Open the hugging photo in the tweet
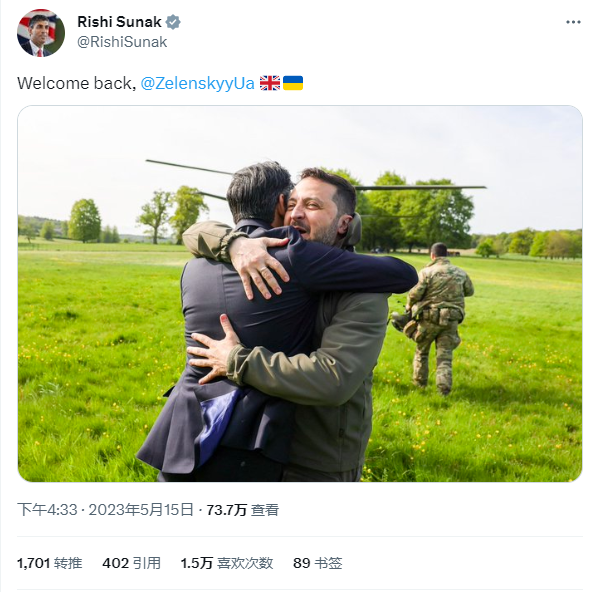The image size is (592, 592). pos(300,294)
